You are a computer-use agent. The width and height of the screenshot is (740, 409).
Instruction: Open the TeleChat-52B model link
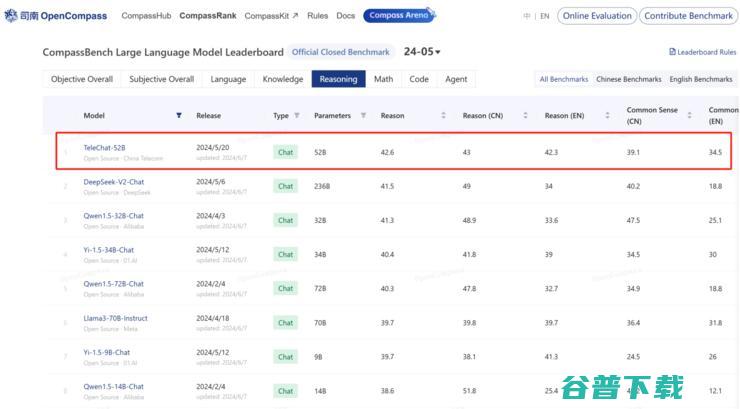[104, 148]
